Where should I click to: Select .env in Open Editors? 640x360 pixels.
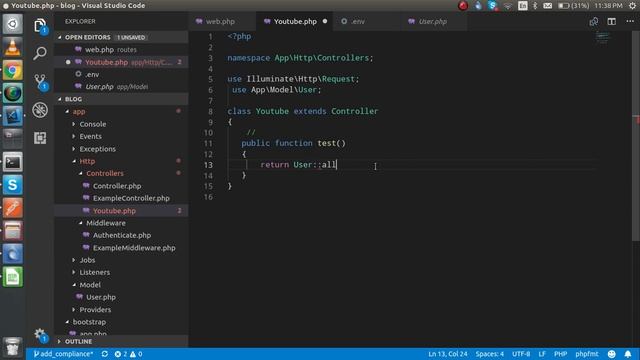click(x=121, y=75)
